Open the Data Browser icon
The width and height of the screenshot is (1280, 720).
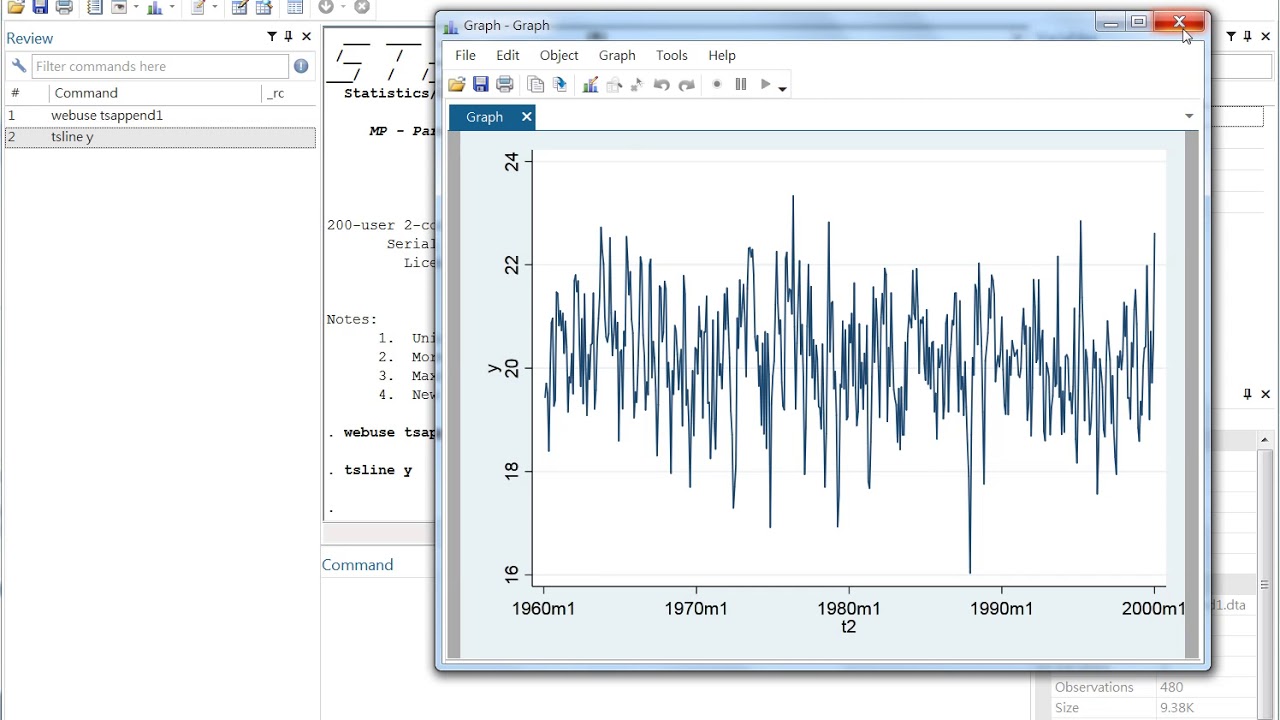tap(264, 7)
